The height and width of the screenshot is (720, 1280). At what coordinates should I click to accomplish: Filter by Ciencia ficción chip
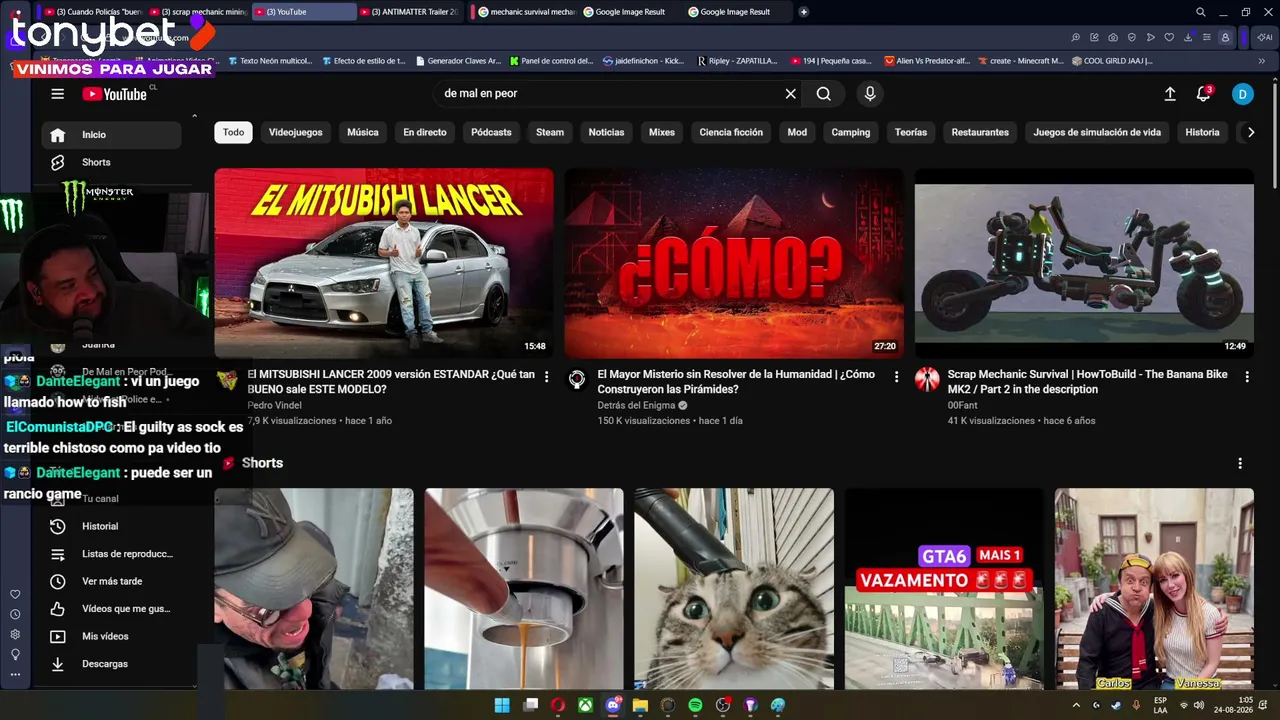click(731, 132)
